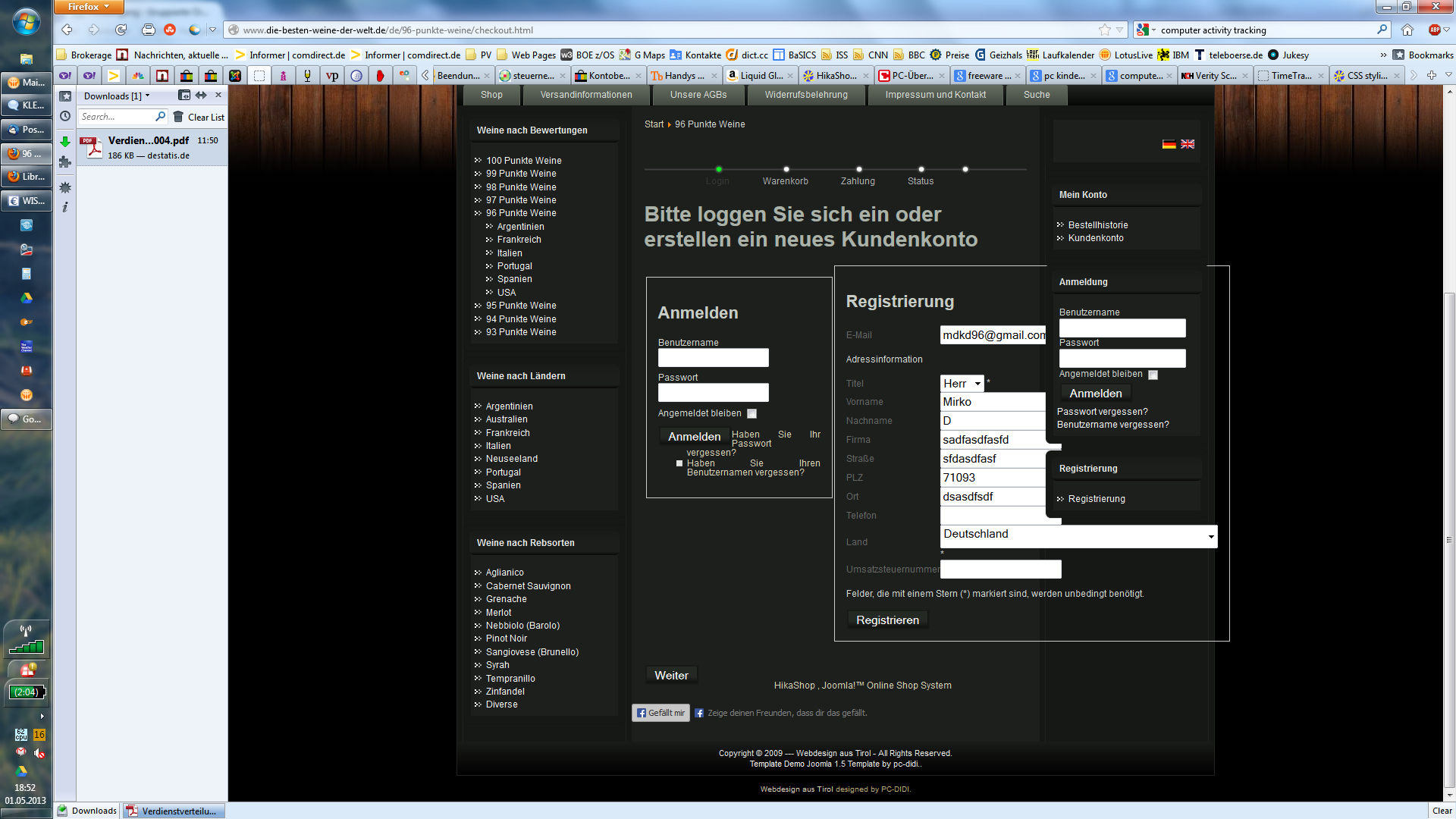Click the green downloads arrow in sidebar

pos(65,142)
